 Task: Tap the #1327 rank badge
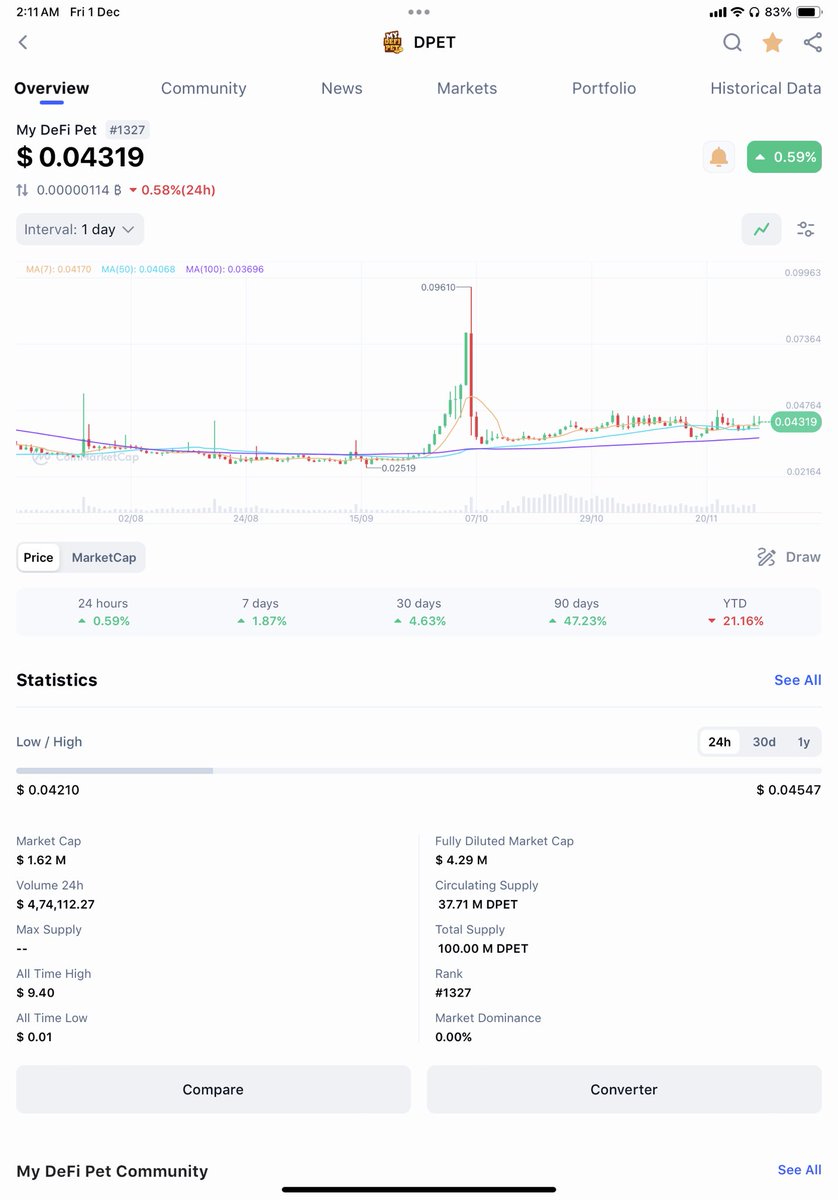tap(127, 130)
